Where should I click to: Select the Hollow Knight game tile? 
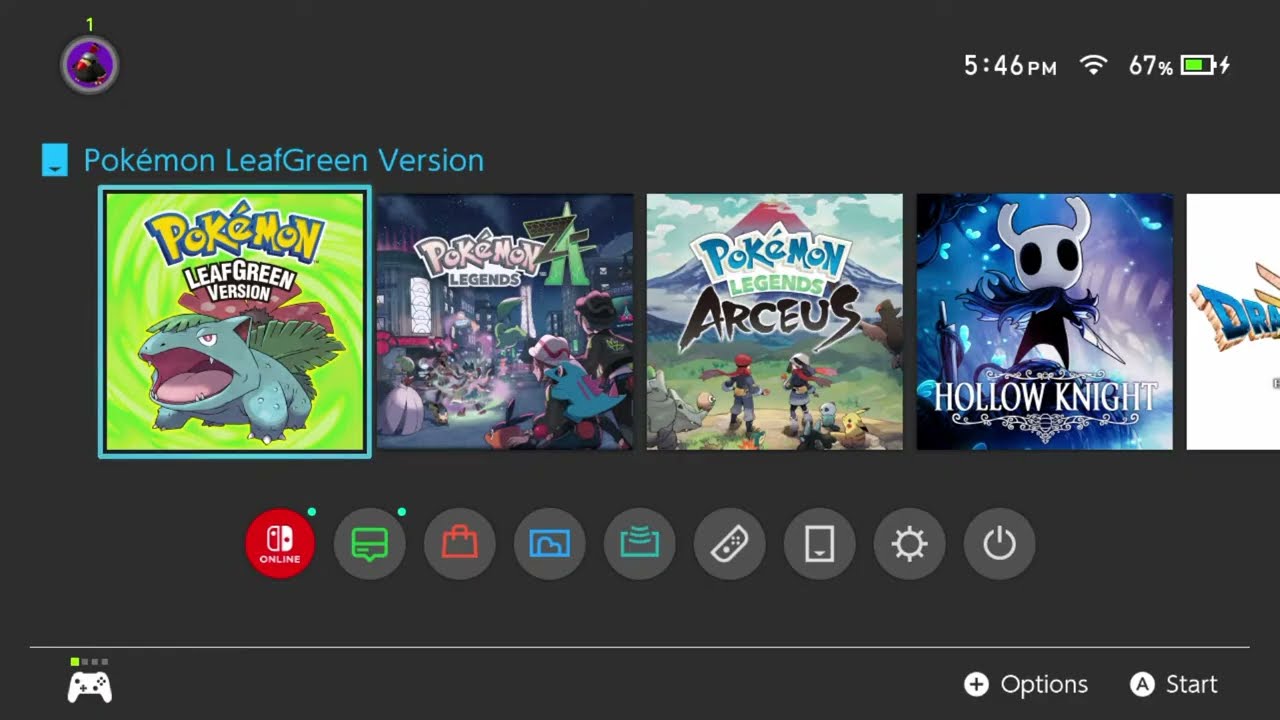[1045, 322]
